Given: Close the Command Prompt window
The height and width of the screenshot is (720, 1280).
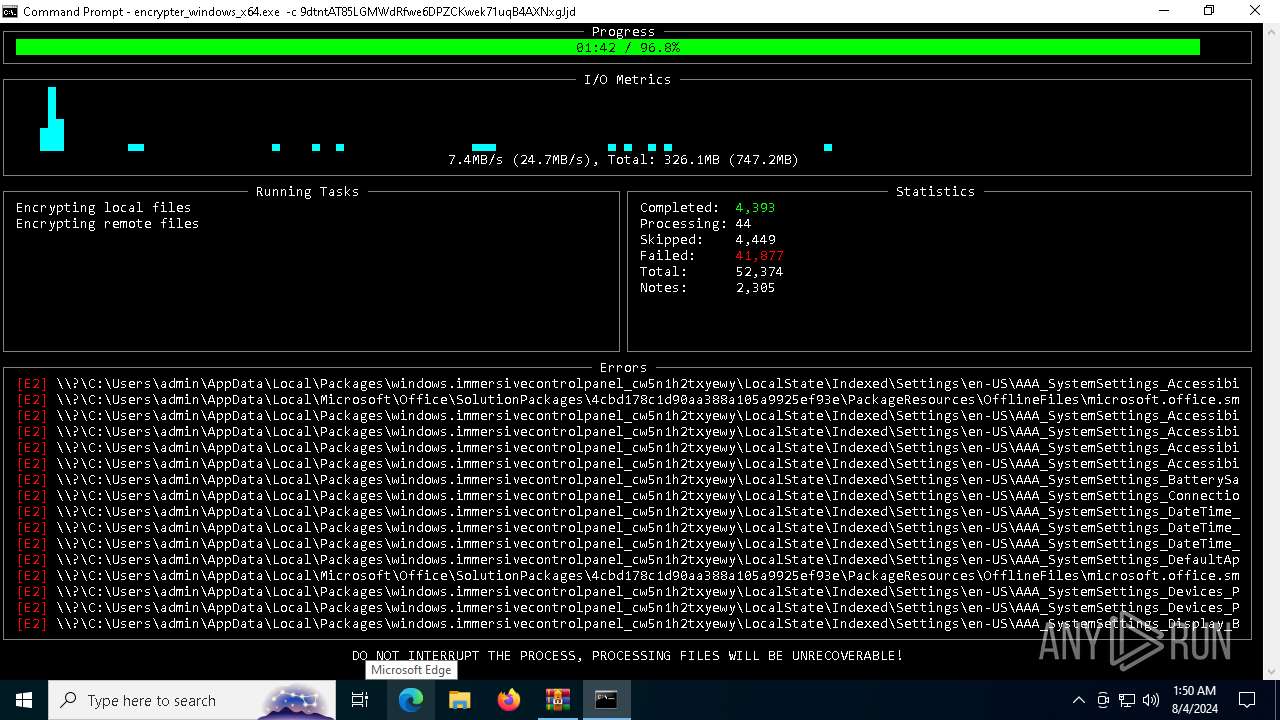Looking at the screenshot, I should pos(1256,11).
